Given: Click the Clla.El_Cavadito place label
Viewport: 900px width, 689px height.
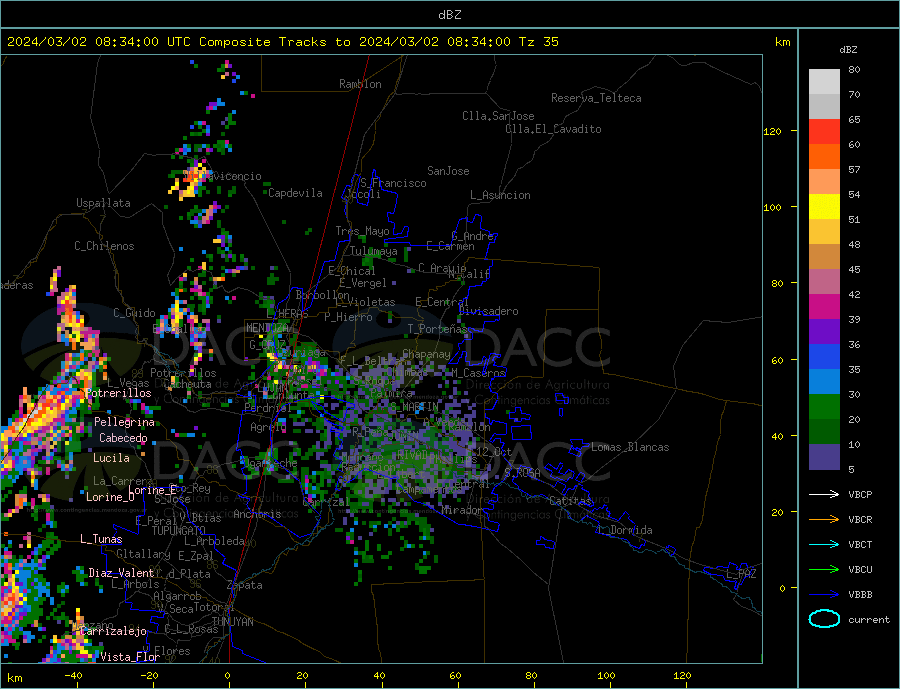Looking at the screenshot, I should pos(553,129).
